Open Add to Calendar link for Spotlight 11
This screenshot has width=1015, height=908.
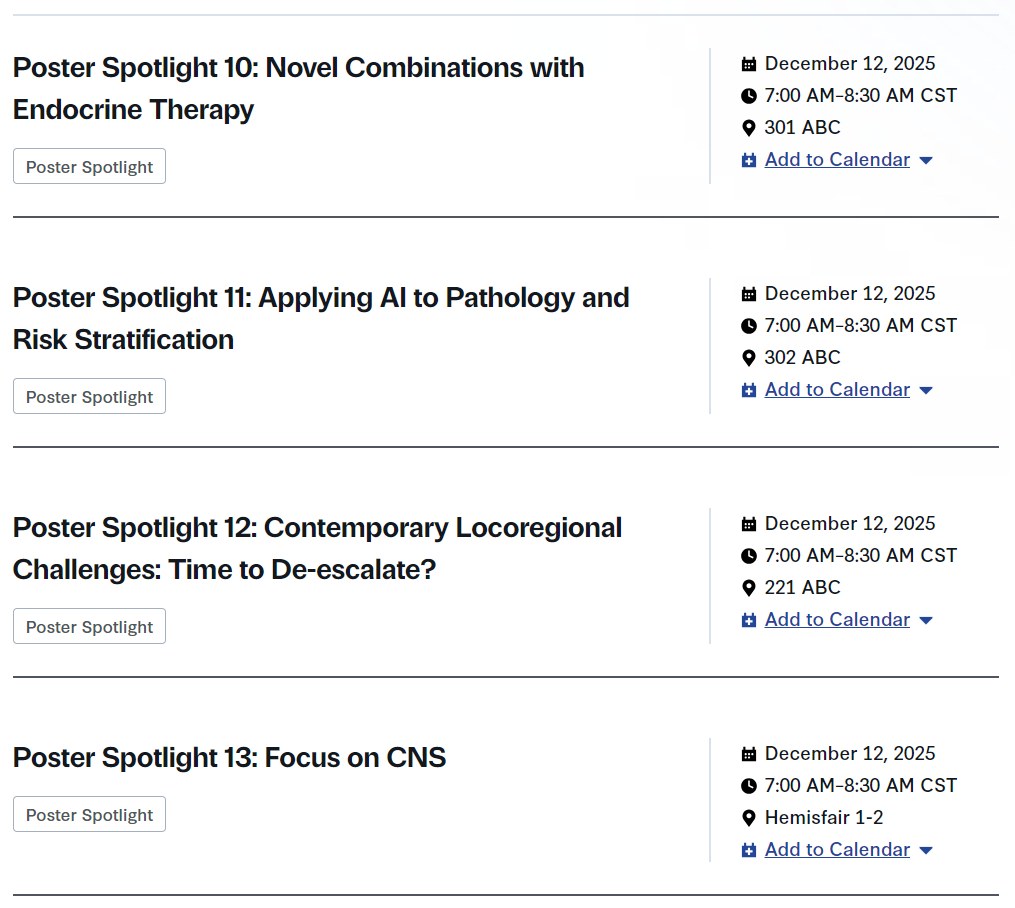(837, 390)
